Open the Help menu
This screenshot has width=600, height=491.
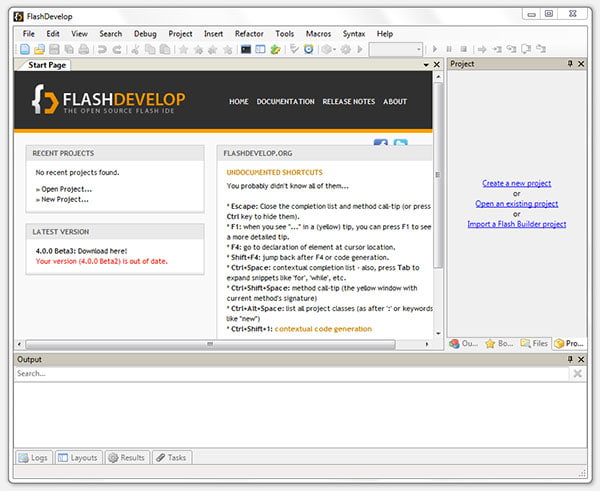tap(385, 34)
